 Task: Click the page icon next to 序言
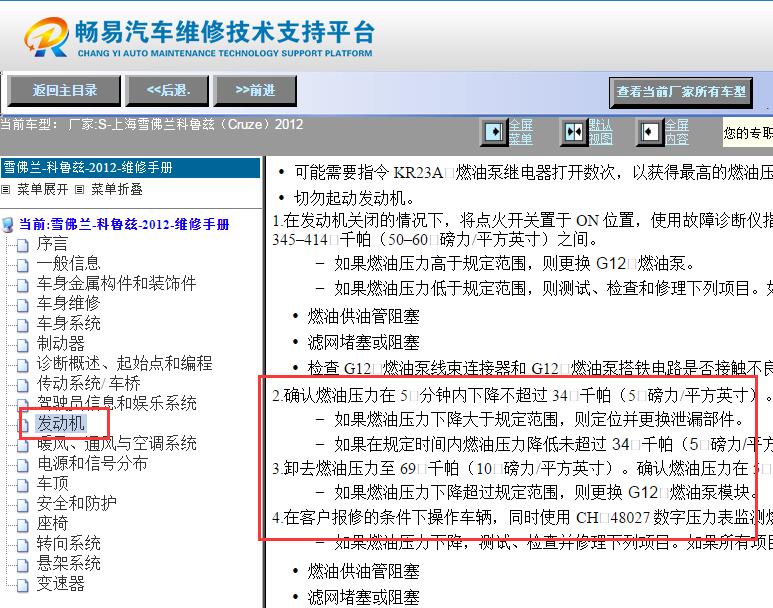(x=23, y=245)
